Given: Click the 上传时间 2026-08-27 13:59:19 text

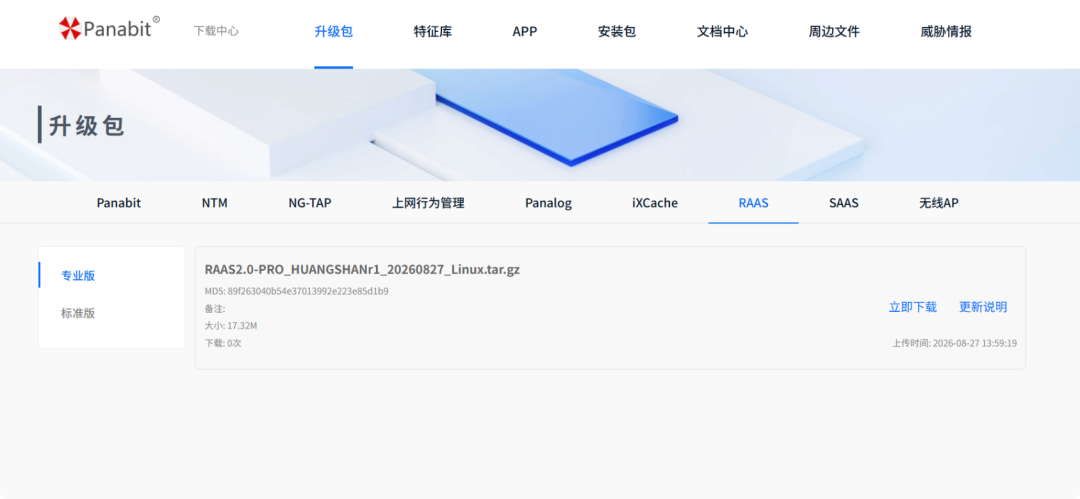Looking at the screenshot, I should point(955,343).
